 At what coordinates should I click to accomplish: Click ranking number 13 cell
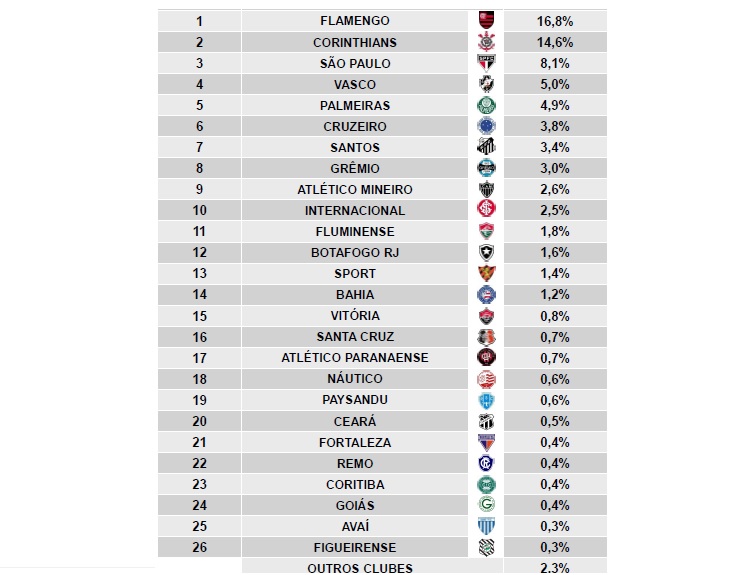point(200,273)
